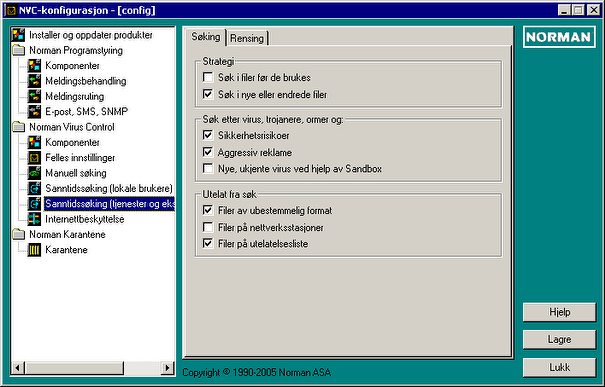Toggle Filer av ubestemmelig format checkbox

208,210
